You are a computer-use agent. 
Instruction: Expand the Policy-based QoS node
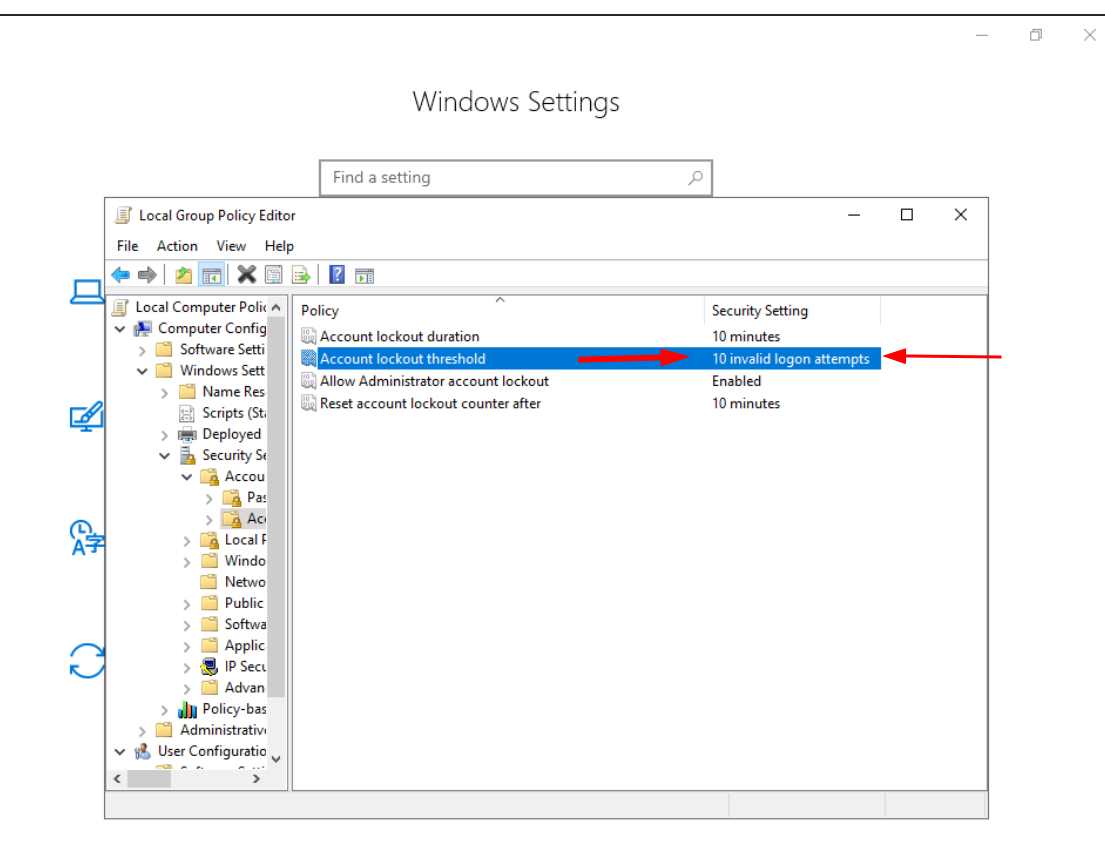point(164,710)
